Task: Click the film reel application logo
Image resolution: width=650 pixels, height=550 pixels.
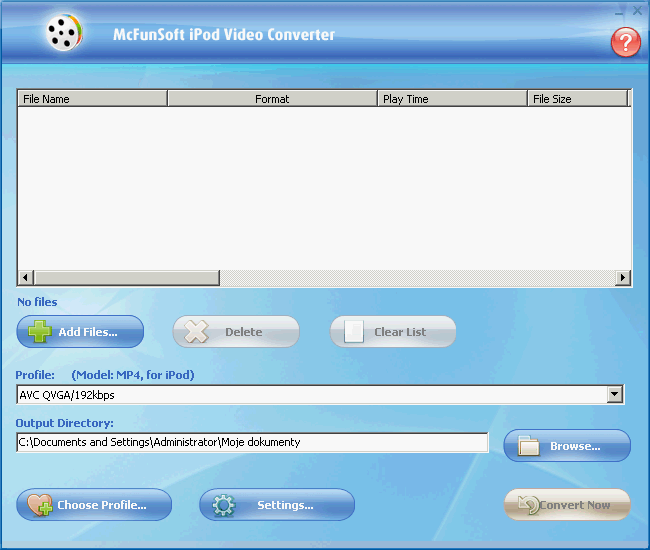Action: [x=64, y=32]
